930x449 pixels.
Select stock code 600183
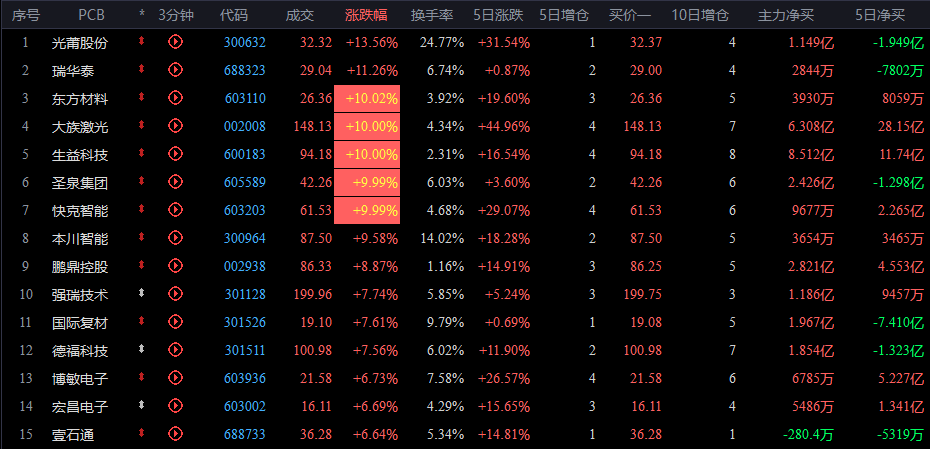click(x=245, y=155)
